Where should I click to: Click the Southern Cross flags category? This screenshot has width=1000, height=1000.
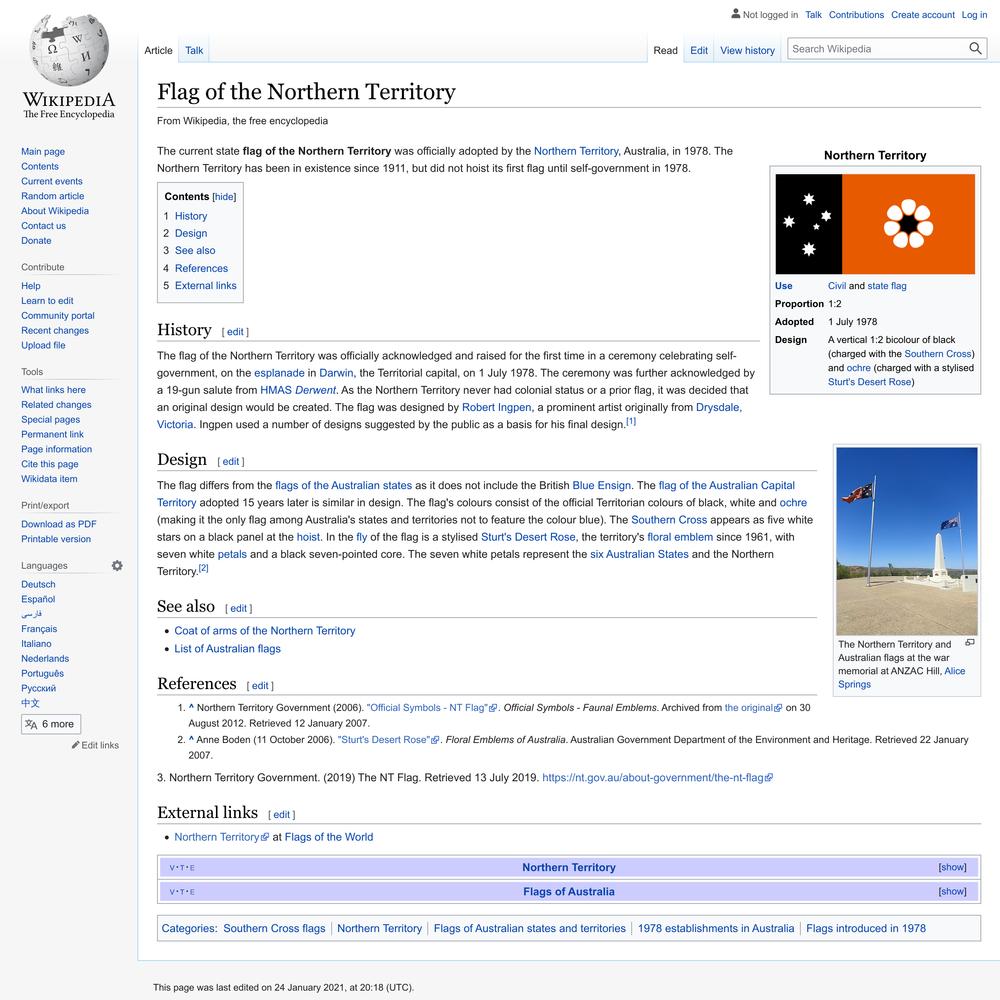(x=274, y=929)
